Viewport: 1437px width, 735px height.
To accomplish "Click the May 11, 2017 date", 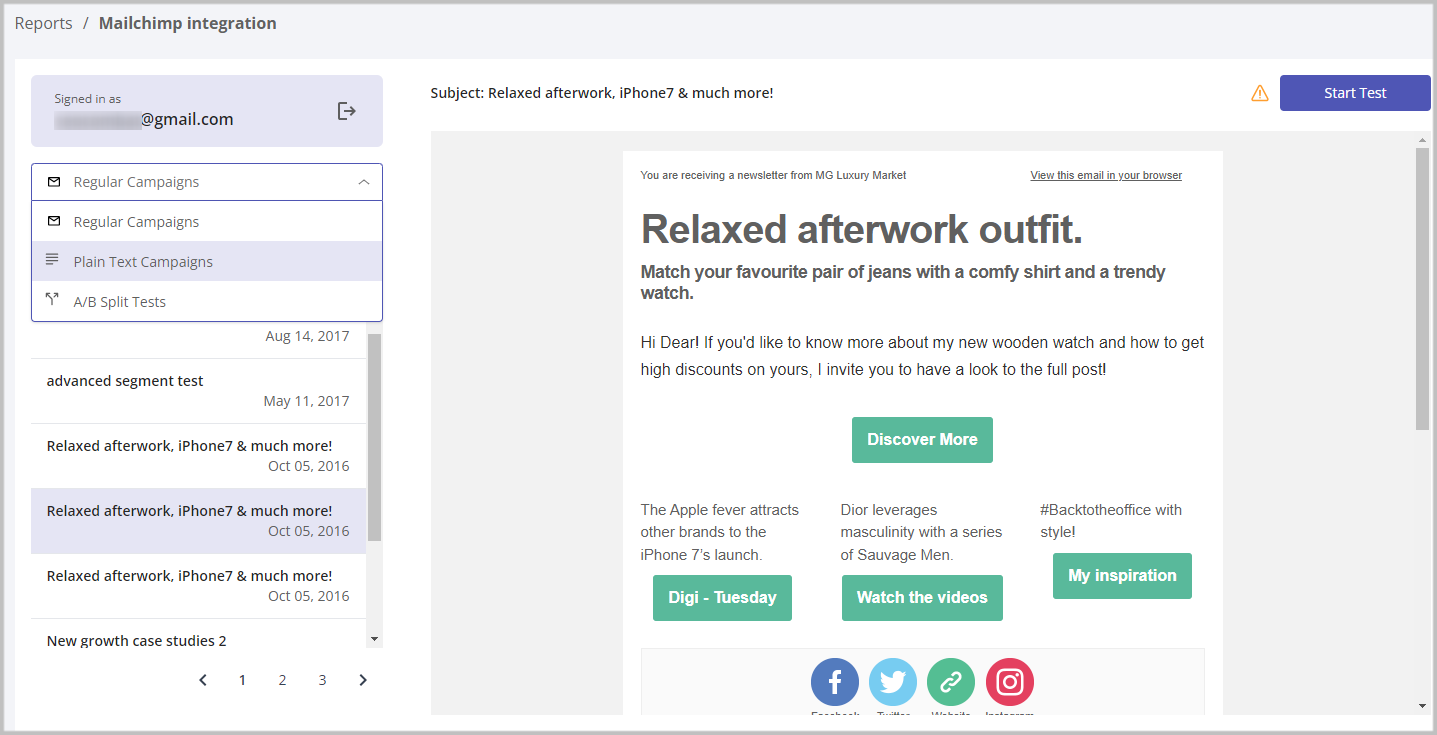I will tap(307, 401).
